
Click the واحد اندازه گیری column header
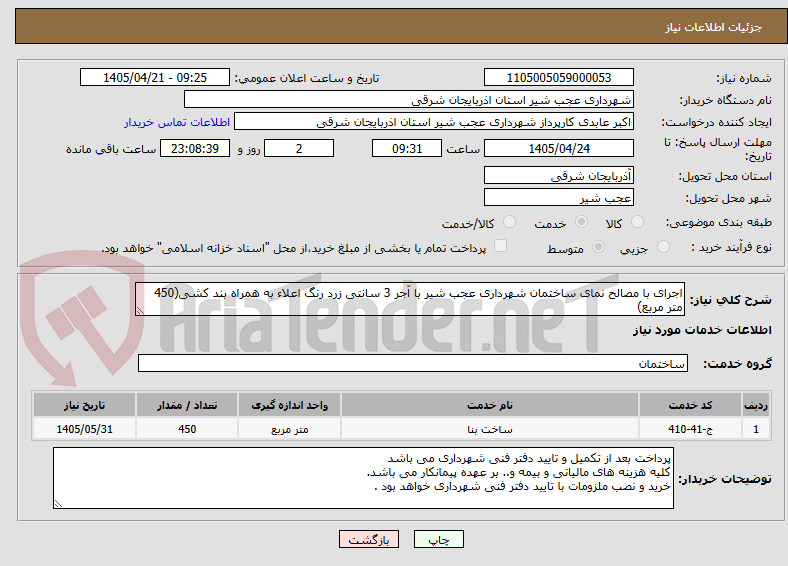point(289,405)
